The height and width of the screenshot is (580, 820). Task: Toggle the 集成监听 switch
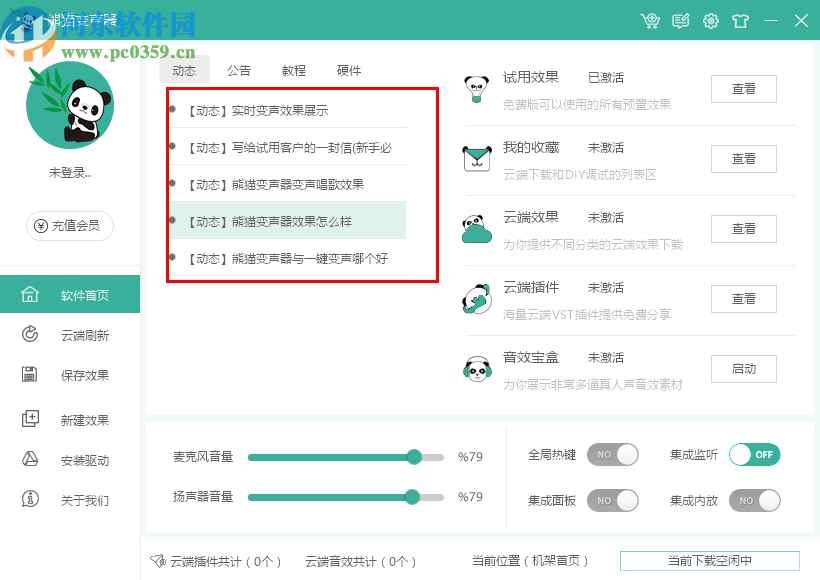click(x=754, y=455)
